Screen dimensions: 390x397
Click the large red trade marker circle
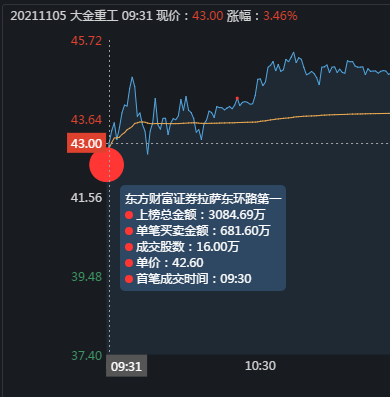[x=107, y=165]
